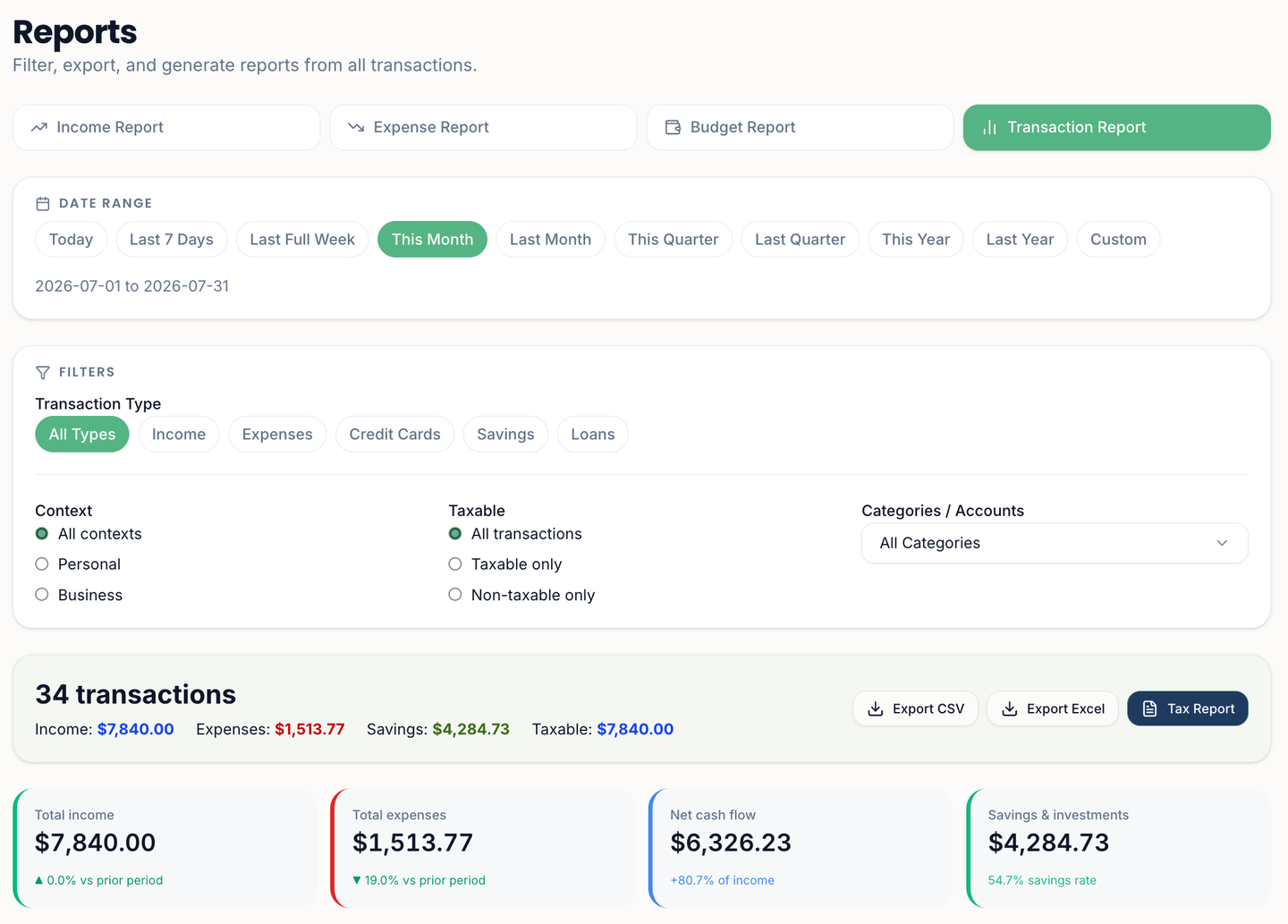The image size is (1288, 924).
Task: Click the calendar icon beside Date Range
Action: tap(42, 204)
